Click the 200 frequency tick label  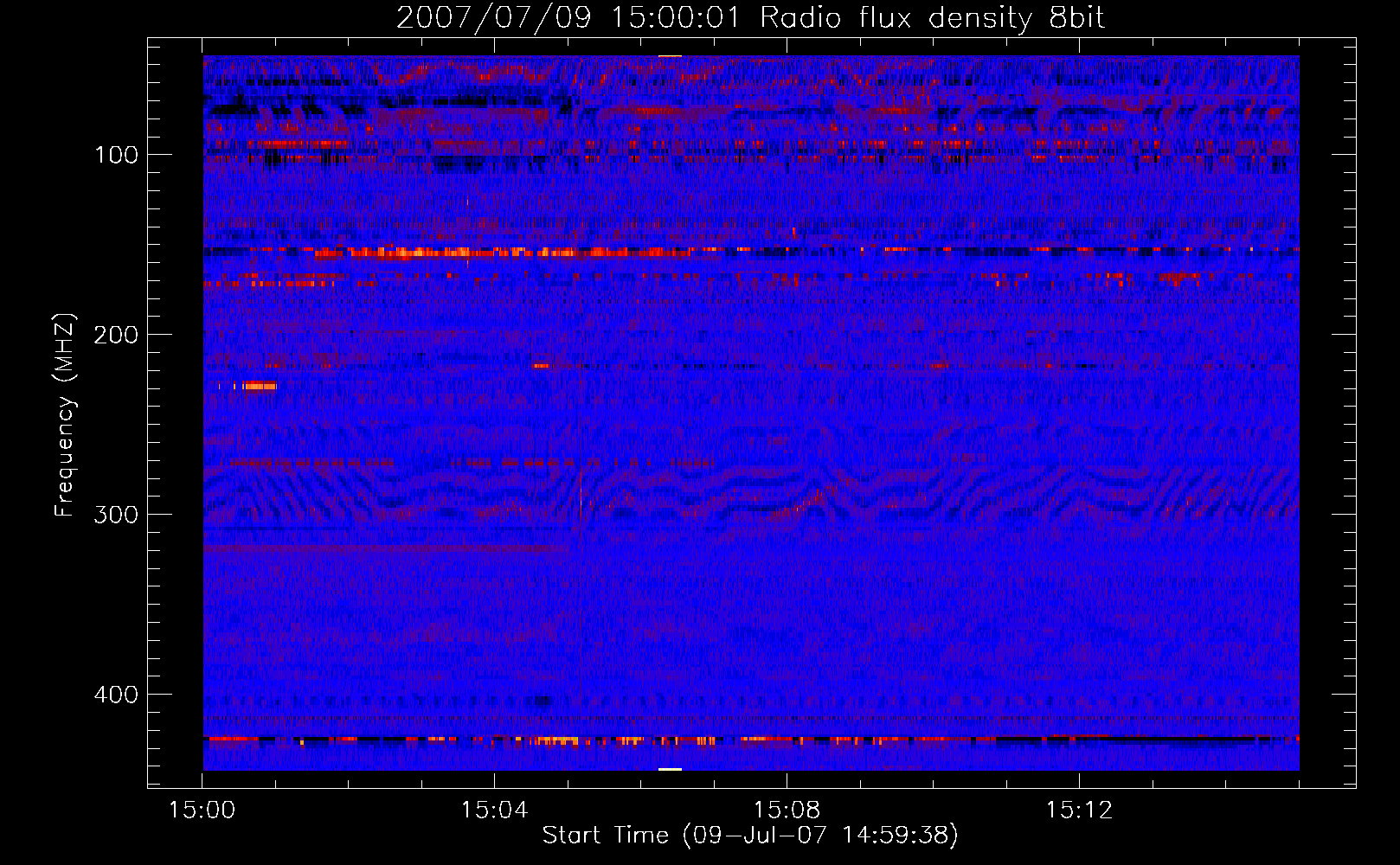[116, 336]
